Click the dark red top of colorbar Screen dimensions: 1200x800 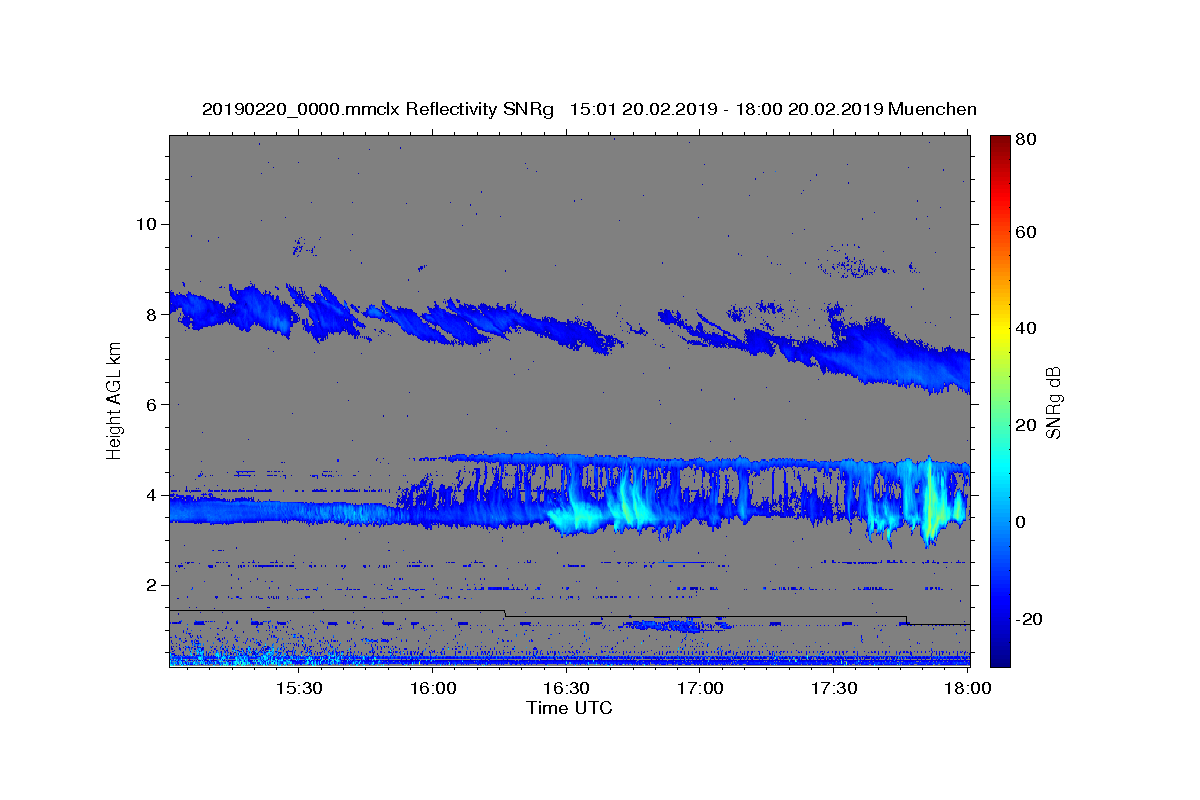tap(1000, 140)
